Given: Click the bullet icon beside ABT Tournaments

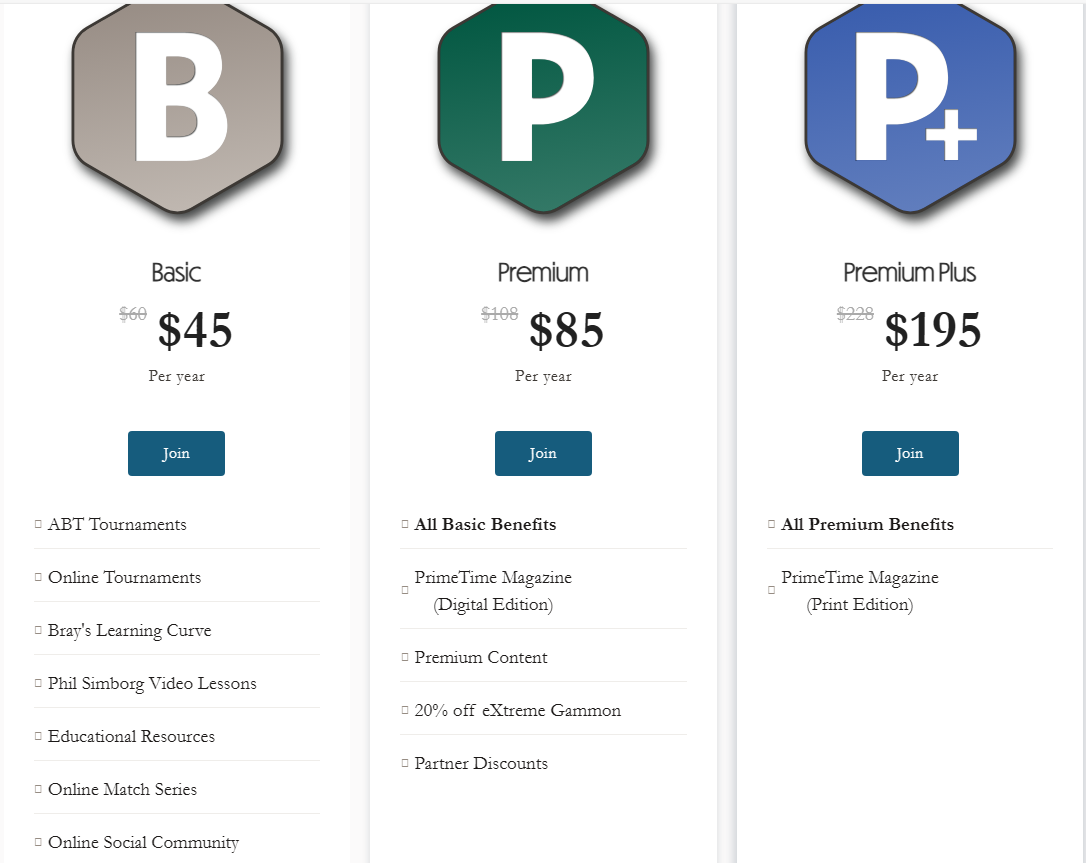Looking at the screenshot, I should tap(38, 524).
